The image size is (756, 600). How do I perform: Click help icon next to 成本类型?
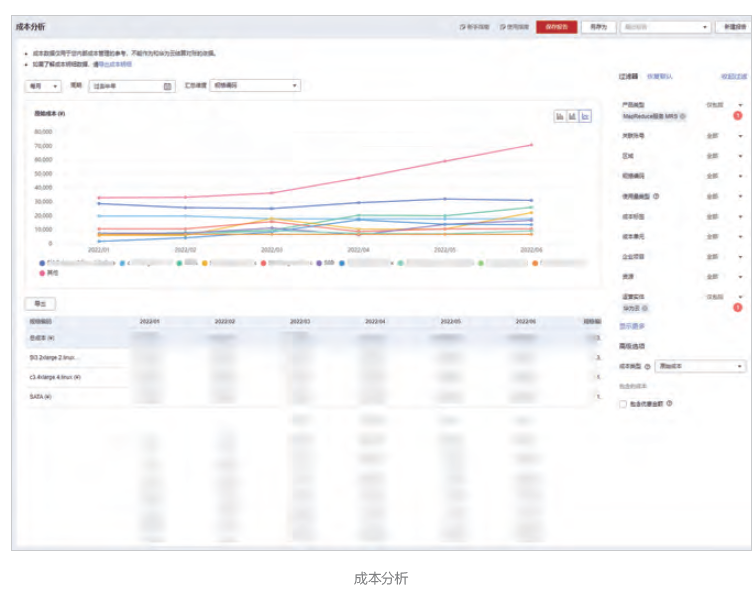coord(647,367)
